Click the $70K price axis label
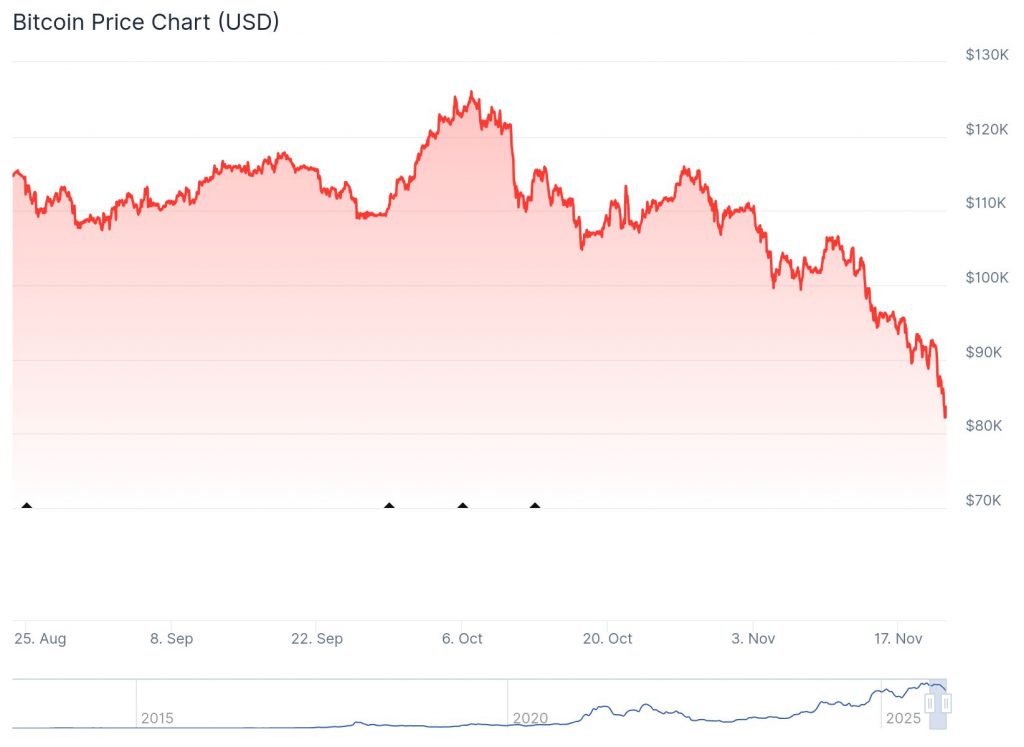The height and width of the screenshot is (747, 1024). [x=985, y=500]
